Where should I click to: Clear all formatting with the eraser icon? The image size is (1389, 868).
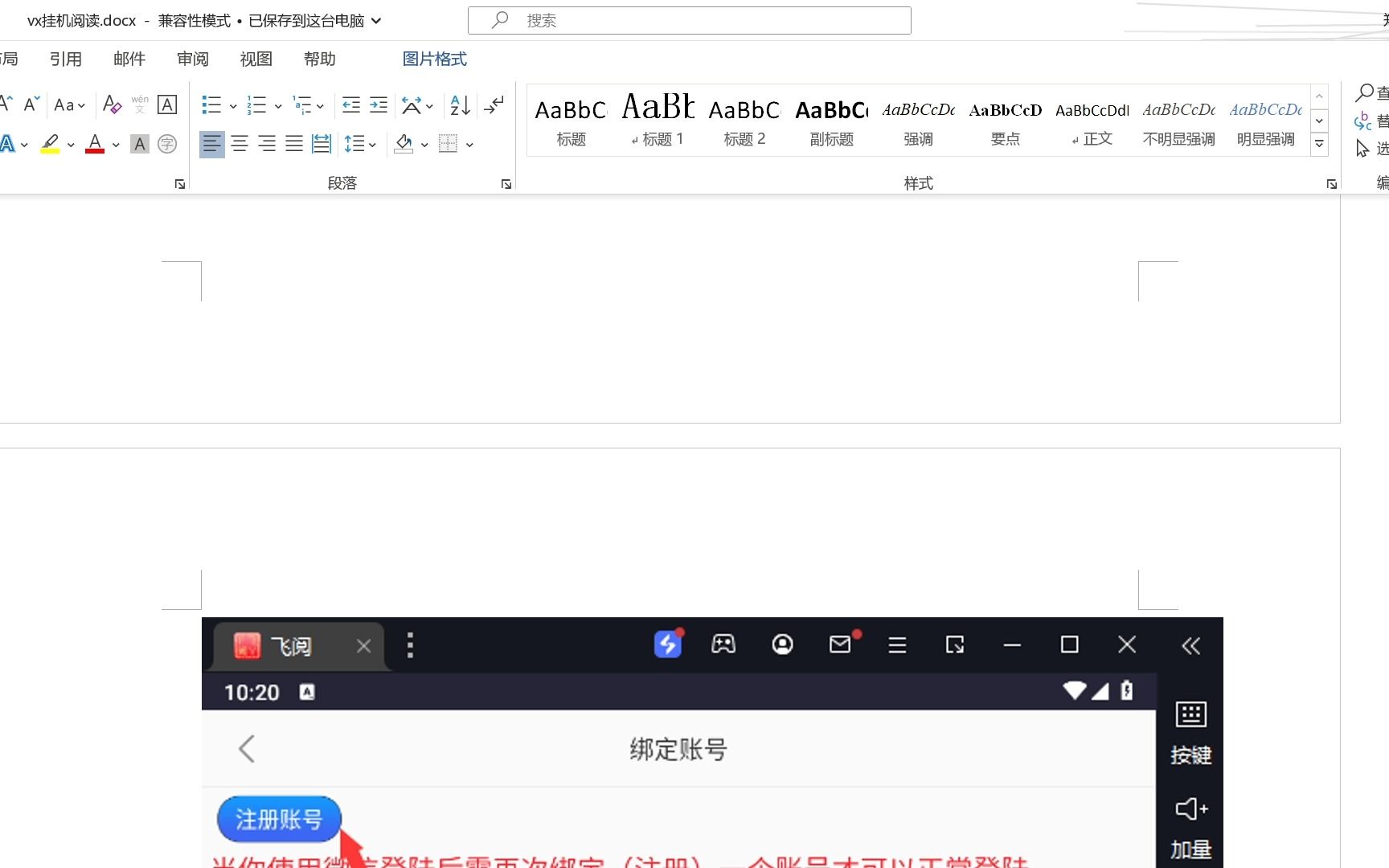coord(112,104)
